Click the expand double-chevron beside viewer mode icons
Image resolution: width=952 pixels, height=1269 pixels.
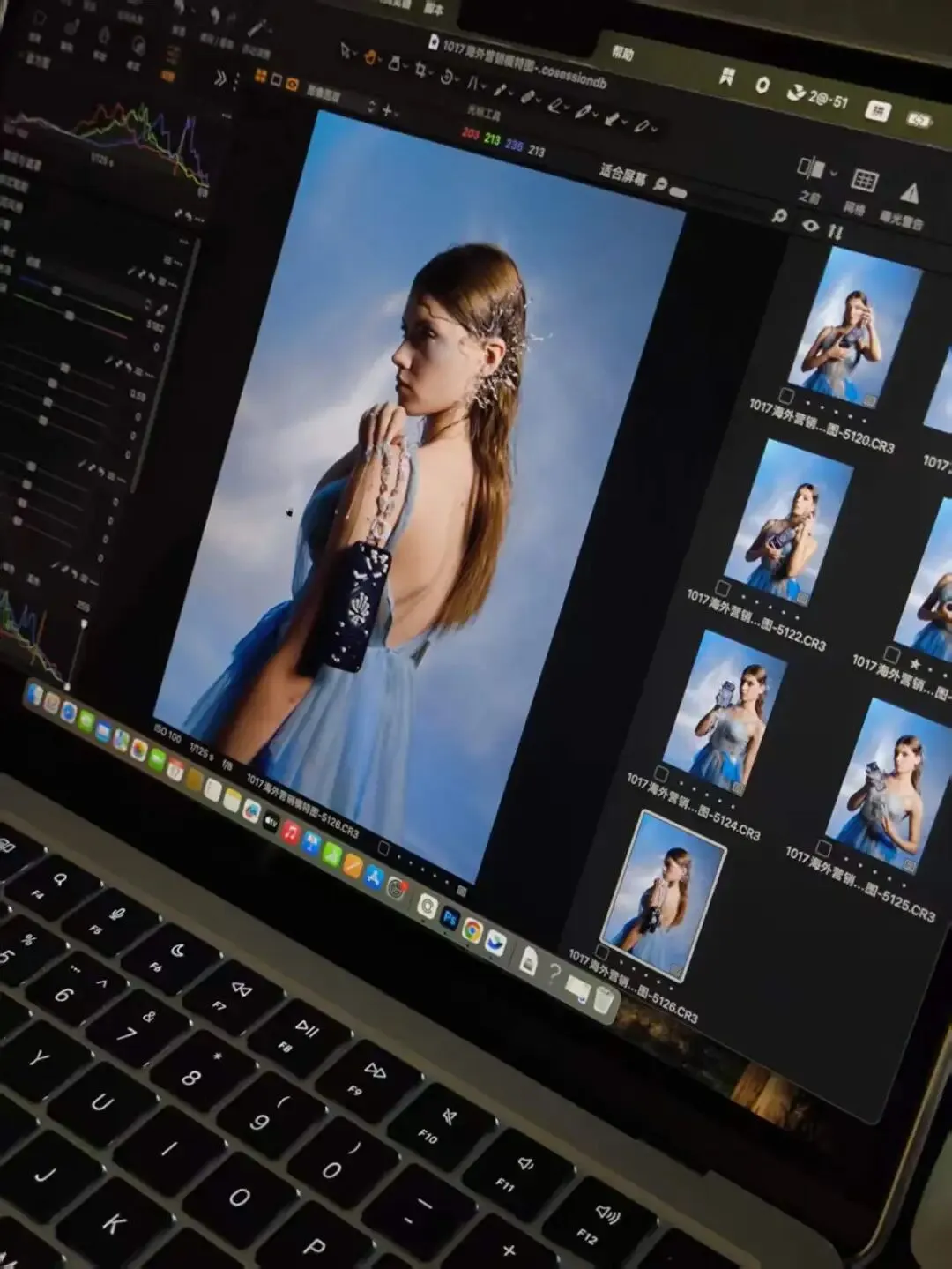pos(220,79)
